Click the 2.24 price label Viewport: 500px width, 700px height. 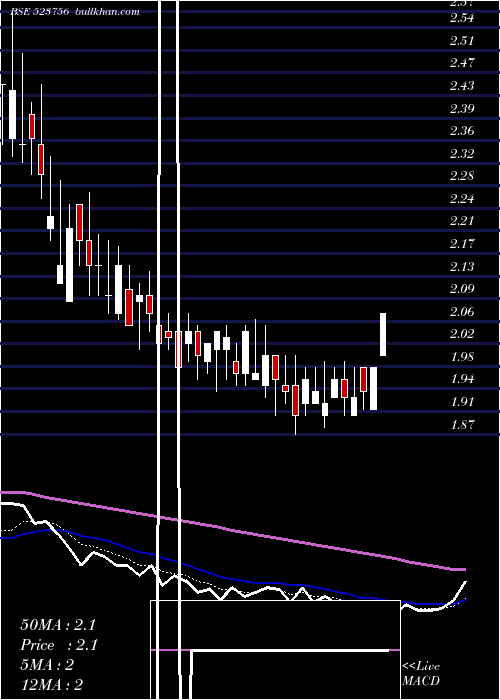(x=462, y=199)
